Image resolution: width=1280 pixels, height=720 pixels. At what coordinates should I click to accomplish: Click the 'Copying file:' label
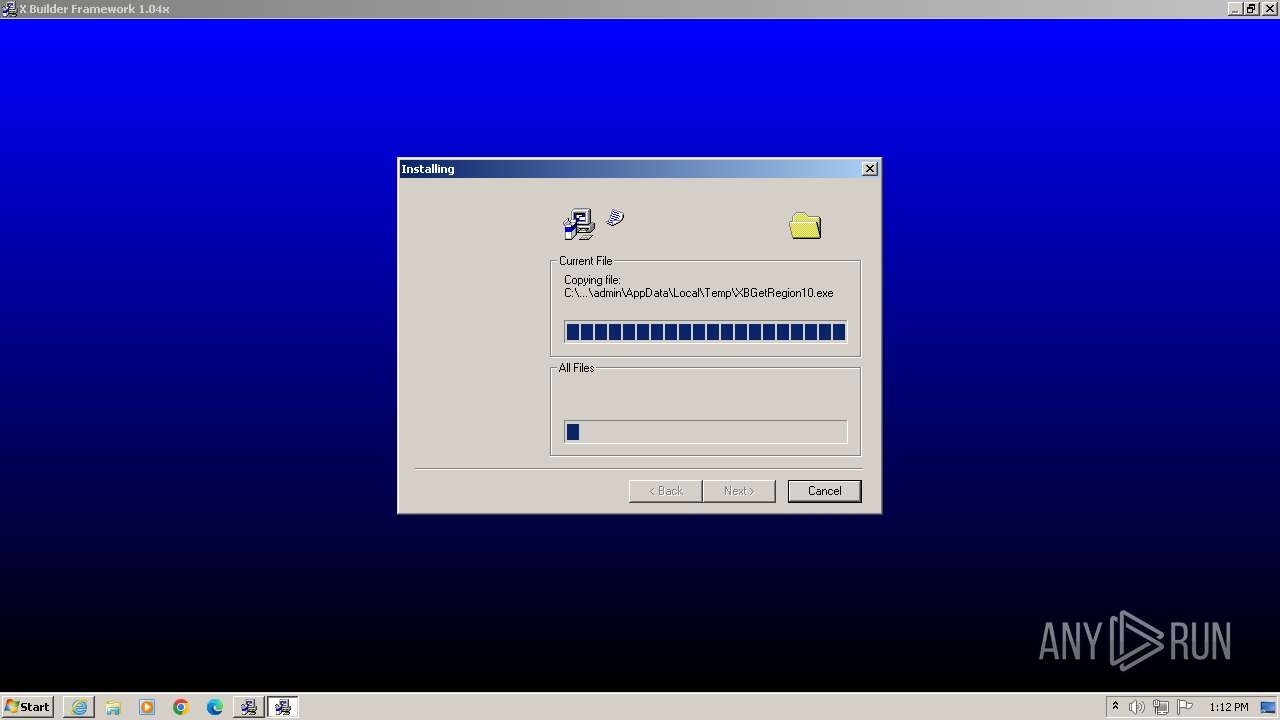point(592,280)
